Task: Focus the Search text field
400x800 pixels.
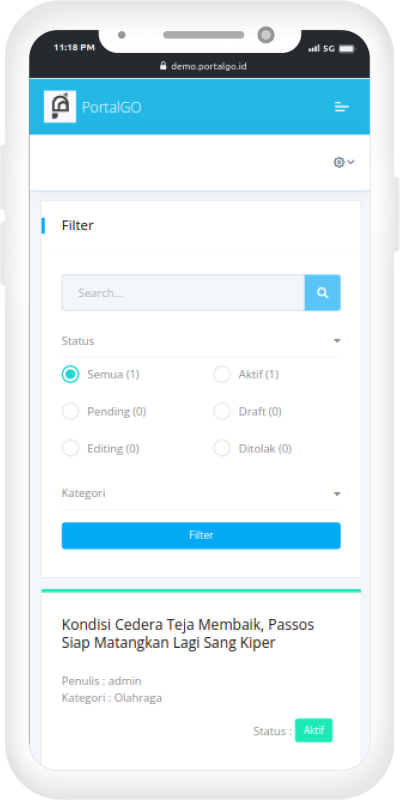Action: click(183, 293)
